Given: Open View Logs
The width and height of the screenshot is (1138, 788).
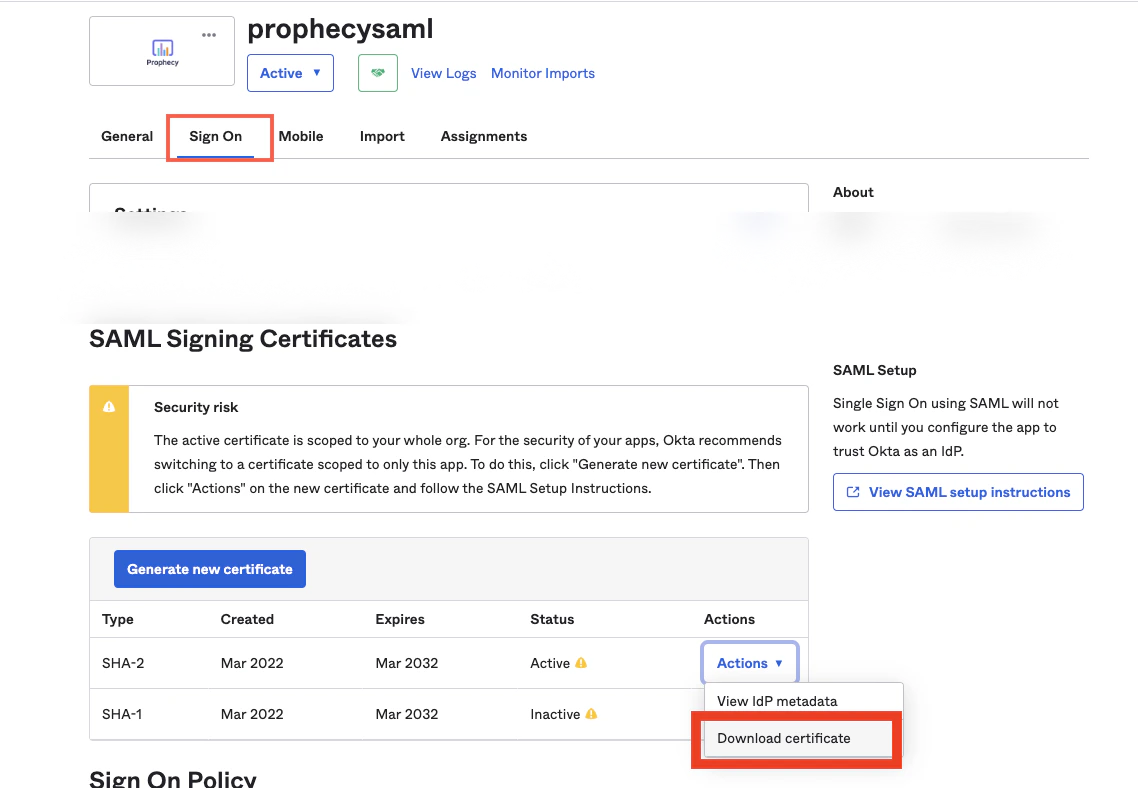Looking at the screenshot, I should coord(443,73).
